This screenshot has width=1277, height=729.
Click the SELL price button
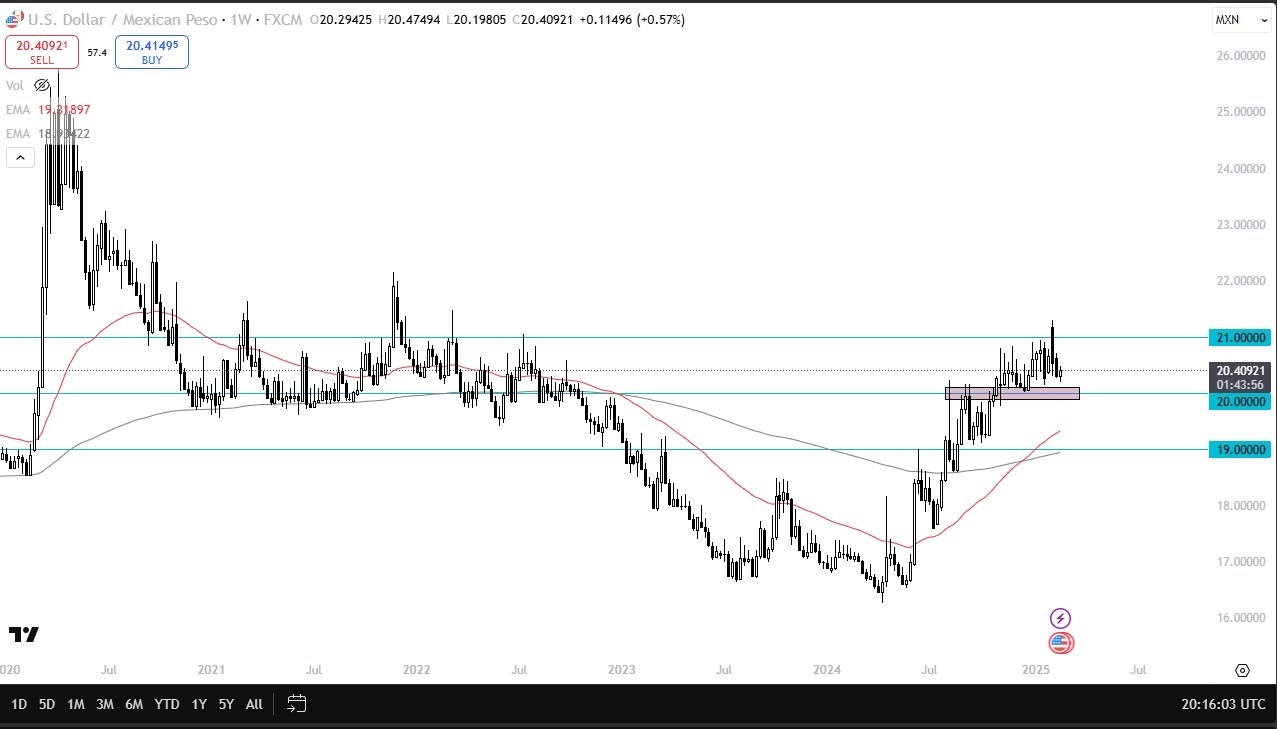42,52
